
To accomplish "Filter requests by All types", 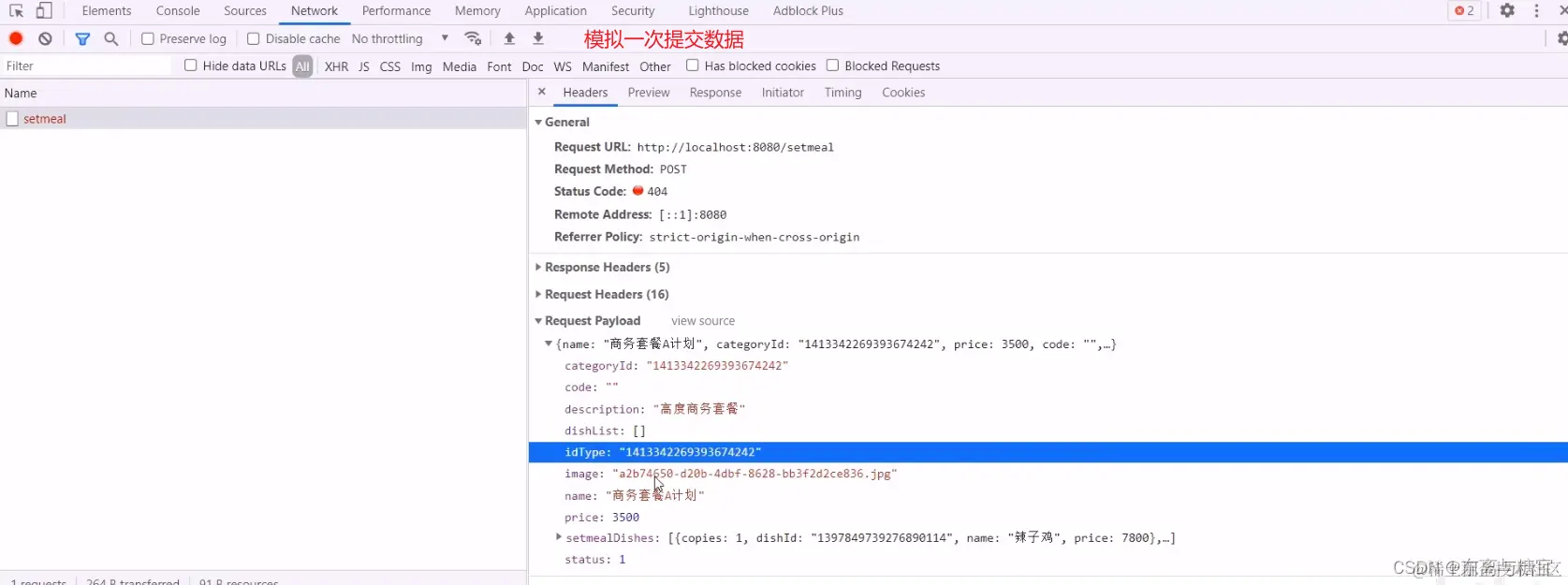I will pos(302,66).
